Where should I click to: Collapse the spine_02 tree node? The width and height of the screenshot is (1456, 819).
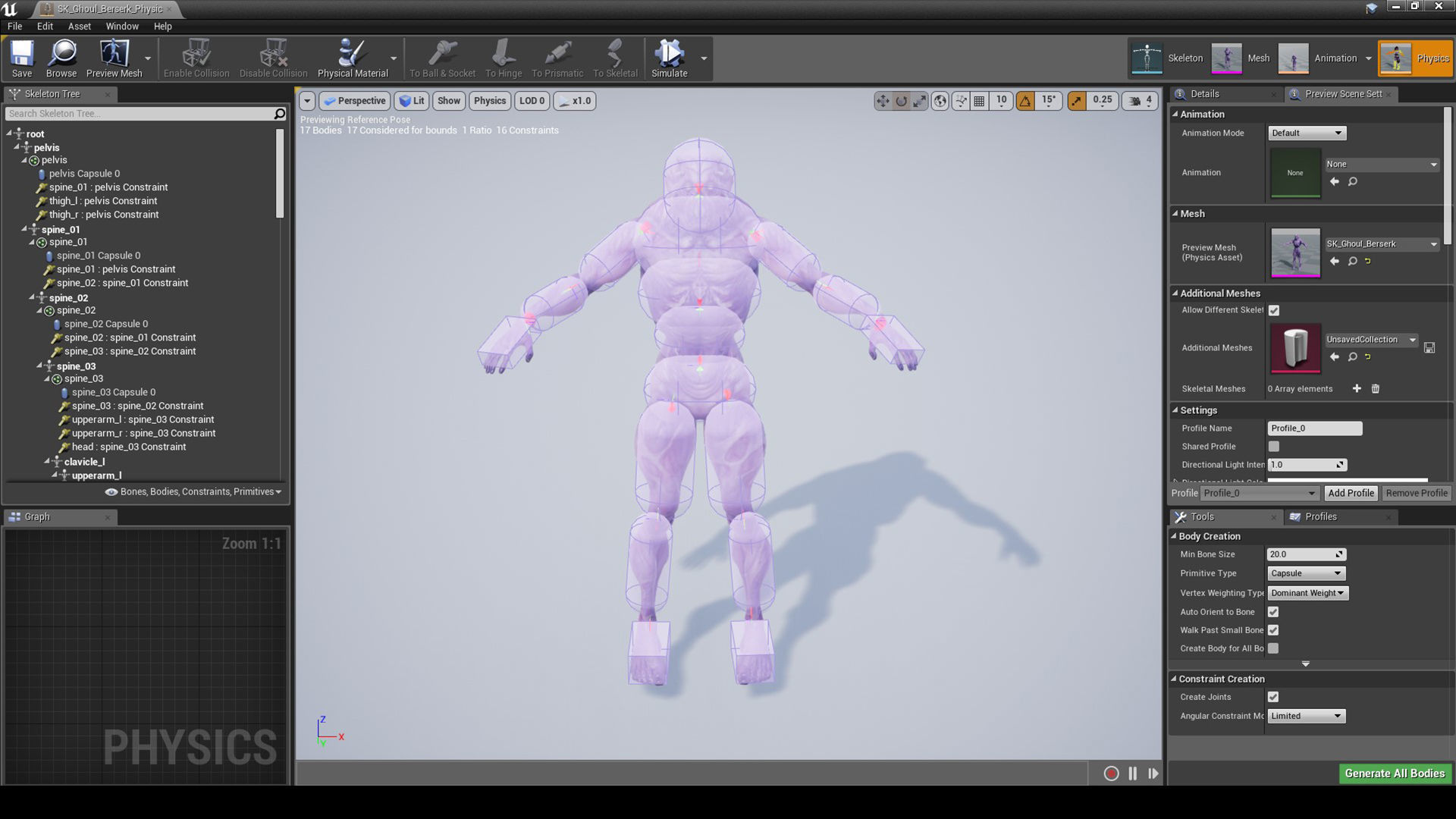point(32,297)
